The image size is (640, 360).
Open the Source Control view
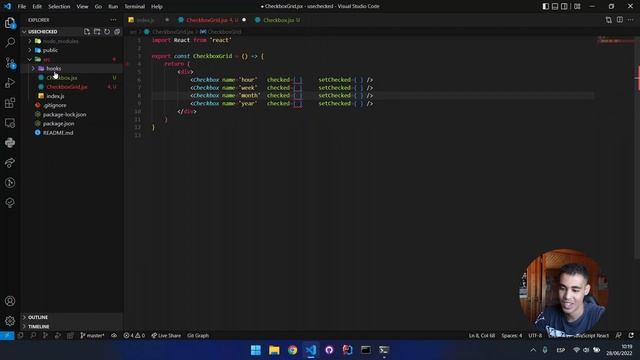tap(10, 63)
